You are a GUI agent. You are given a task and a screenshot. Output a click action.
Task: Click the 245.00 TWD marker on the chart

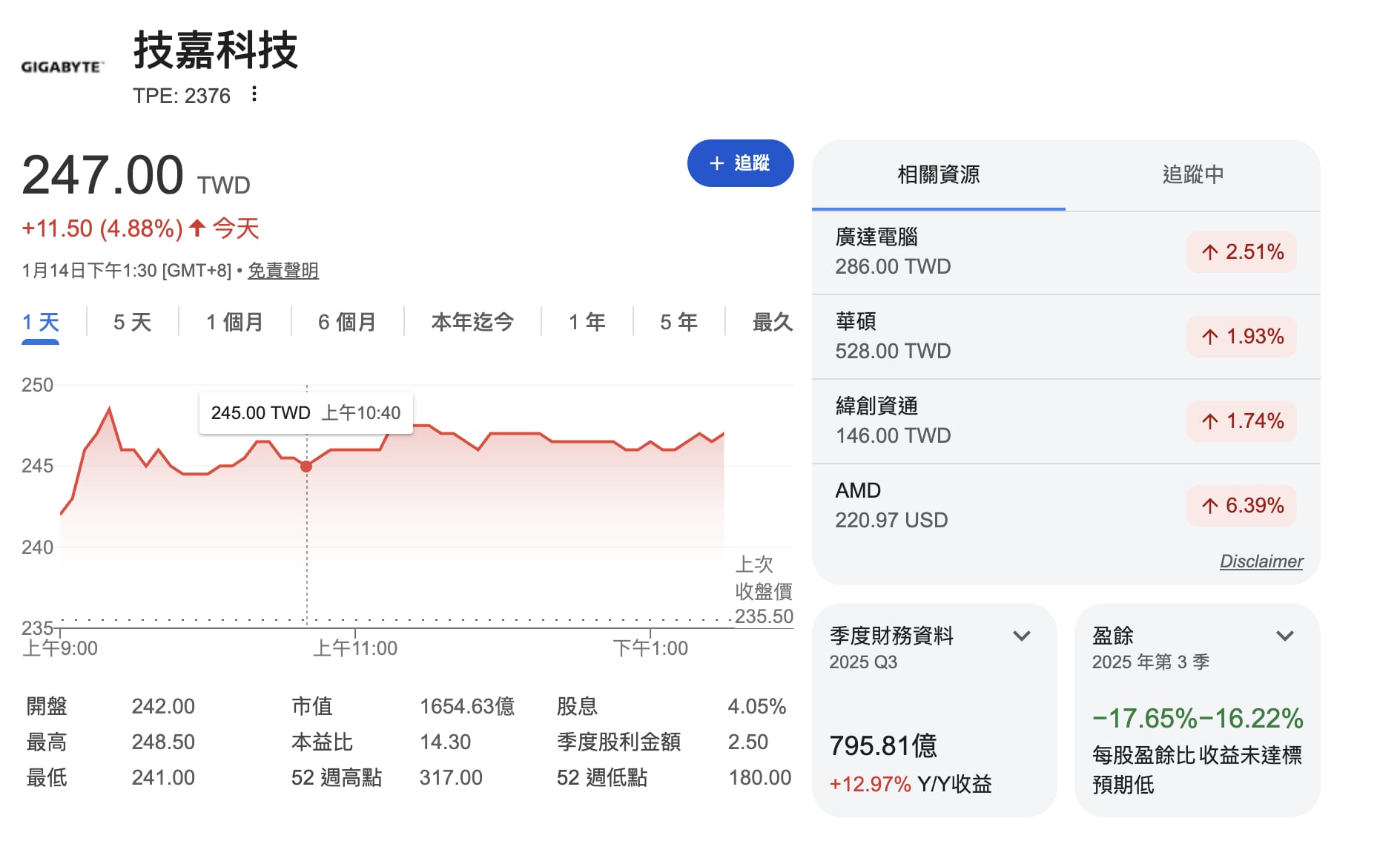[x=306, y=466]
